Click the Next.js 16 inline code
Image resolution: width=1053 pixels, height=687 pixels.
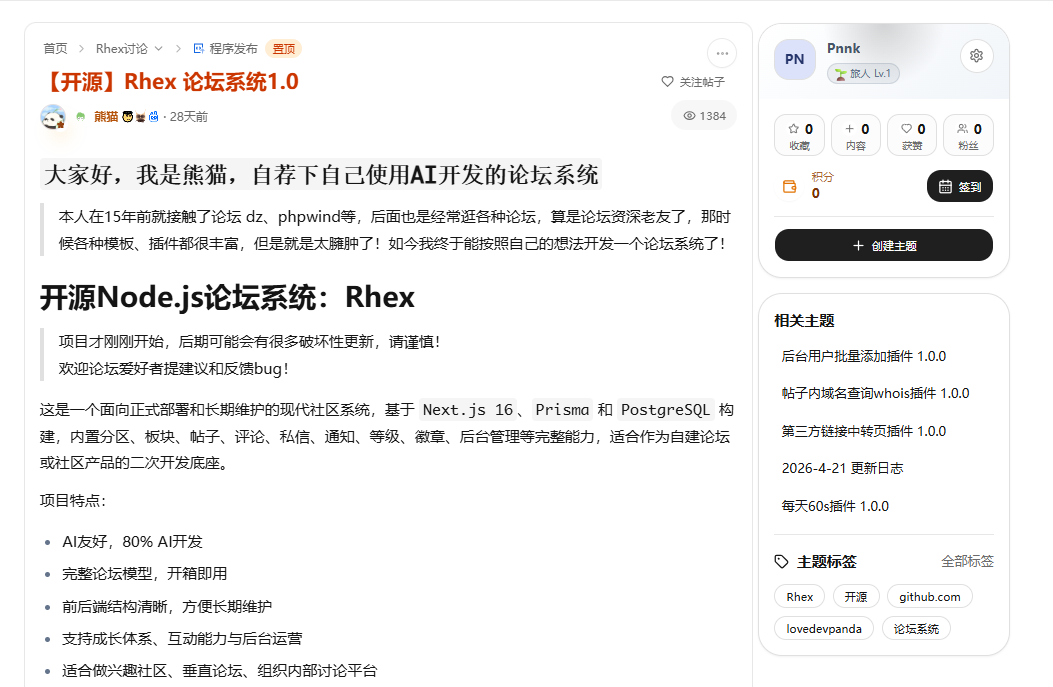pyautogui.click(x=468, y=410)
